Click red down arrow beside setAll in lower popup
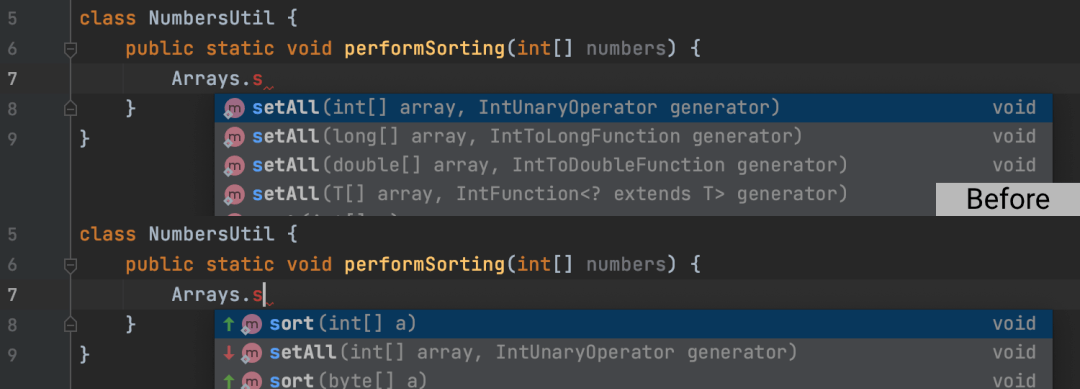Image resolution: width=1080 pixels, height=389 pixels. 229,353
